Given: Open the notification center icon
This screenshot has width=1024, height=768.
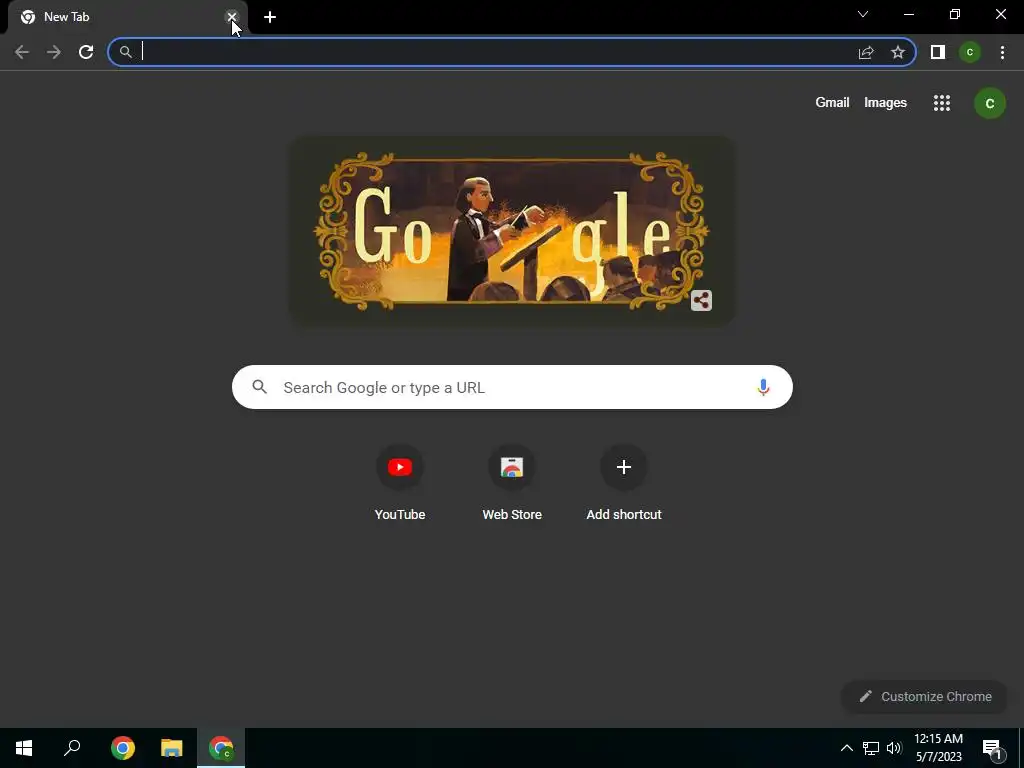Looking at the screenshot, I should [x=992, y=748].
